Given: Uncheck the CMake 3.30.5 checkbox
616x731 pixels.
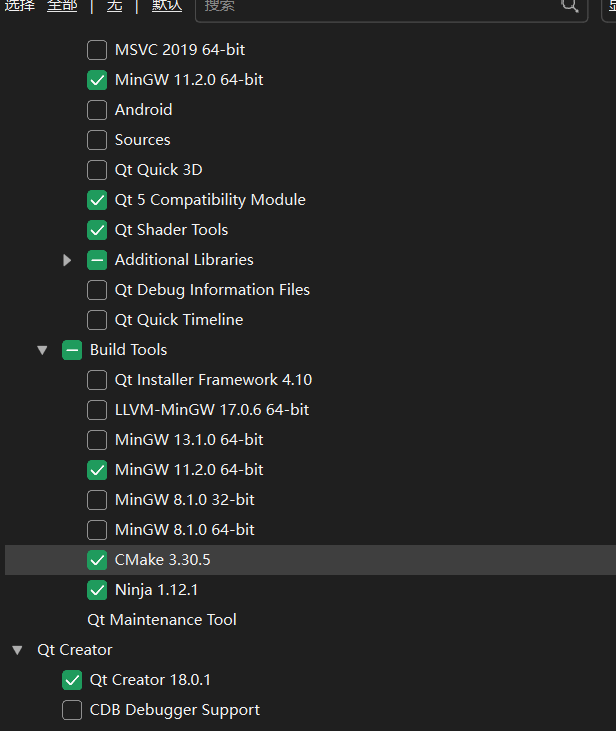Looking at the screenshot, I should pyautogui.click(x=97, y=560).
